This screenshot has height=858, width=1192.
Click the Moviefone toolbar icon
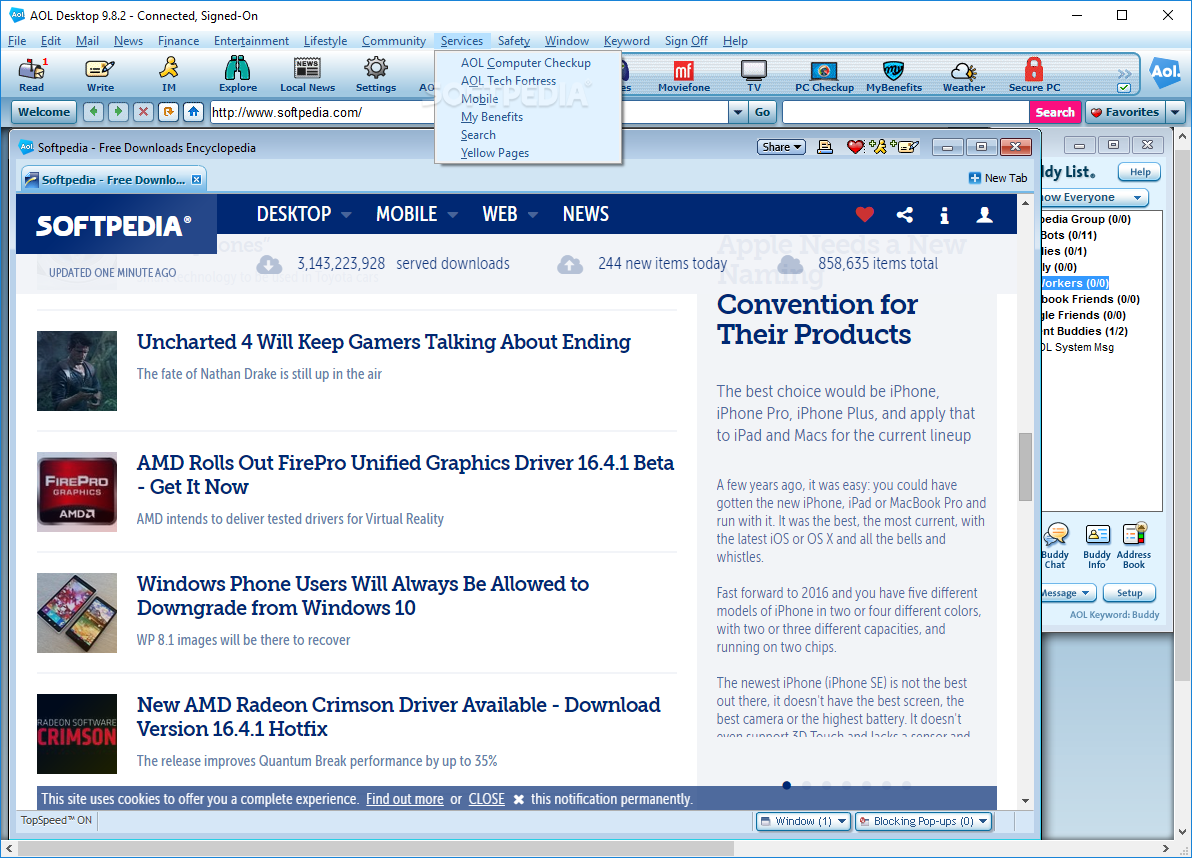point(683,74)
